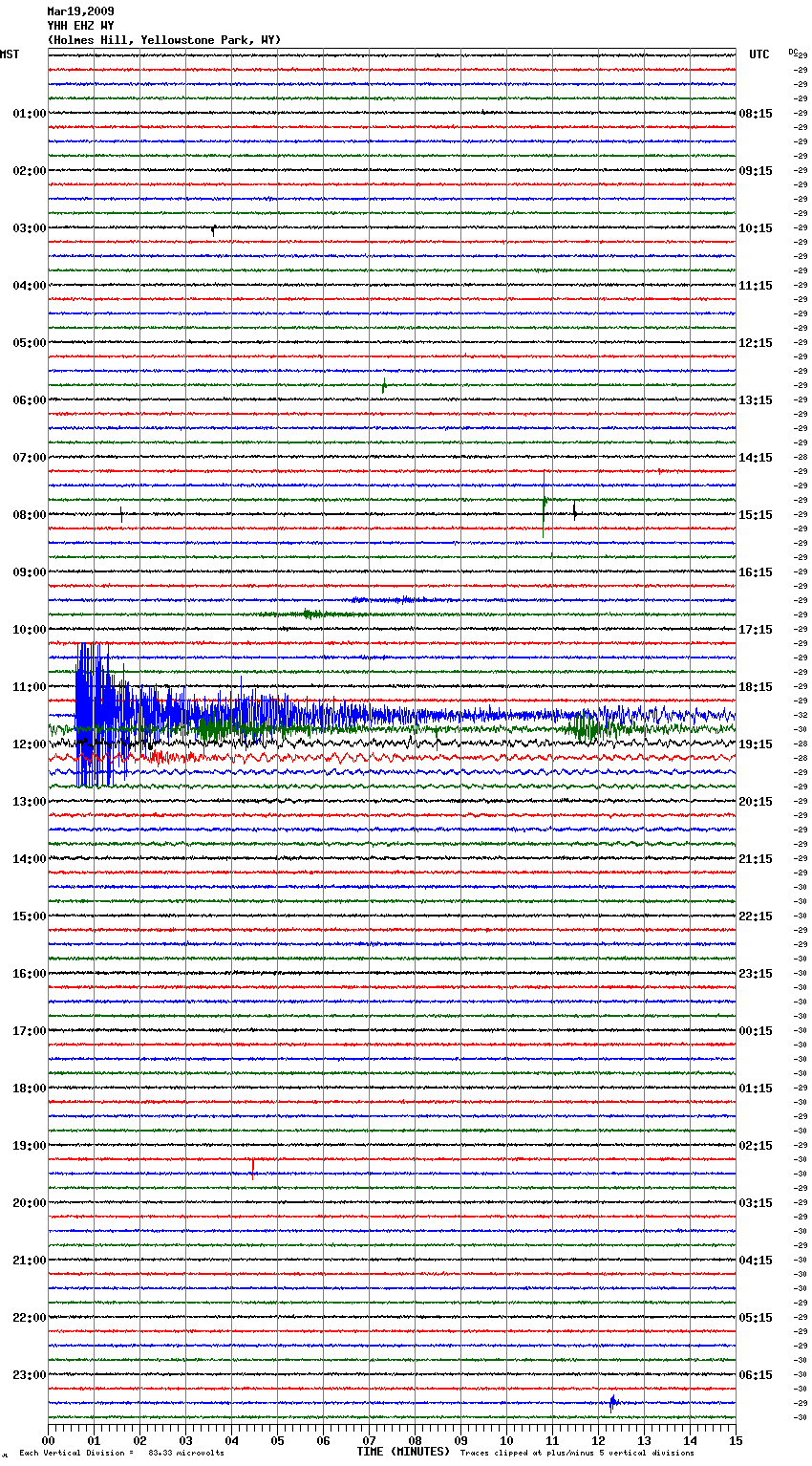Click the DC column header

(793, 52)
